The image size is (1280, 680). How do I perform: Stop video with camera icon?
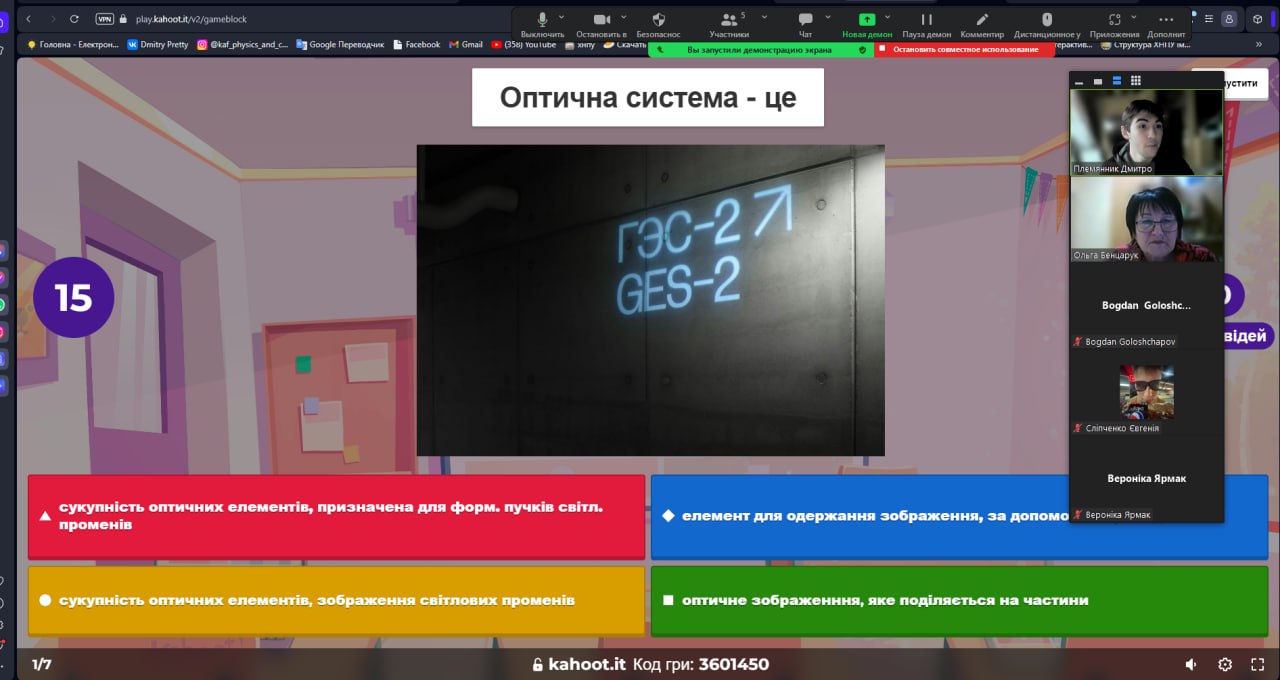pyautogui.click(x=601, y=20)
